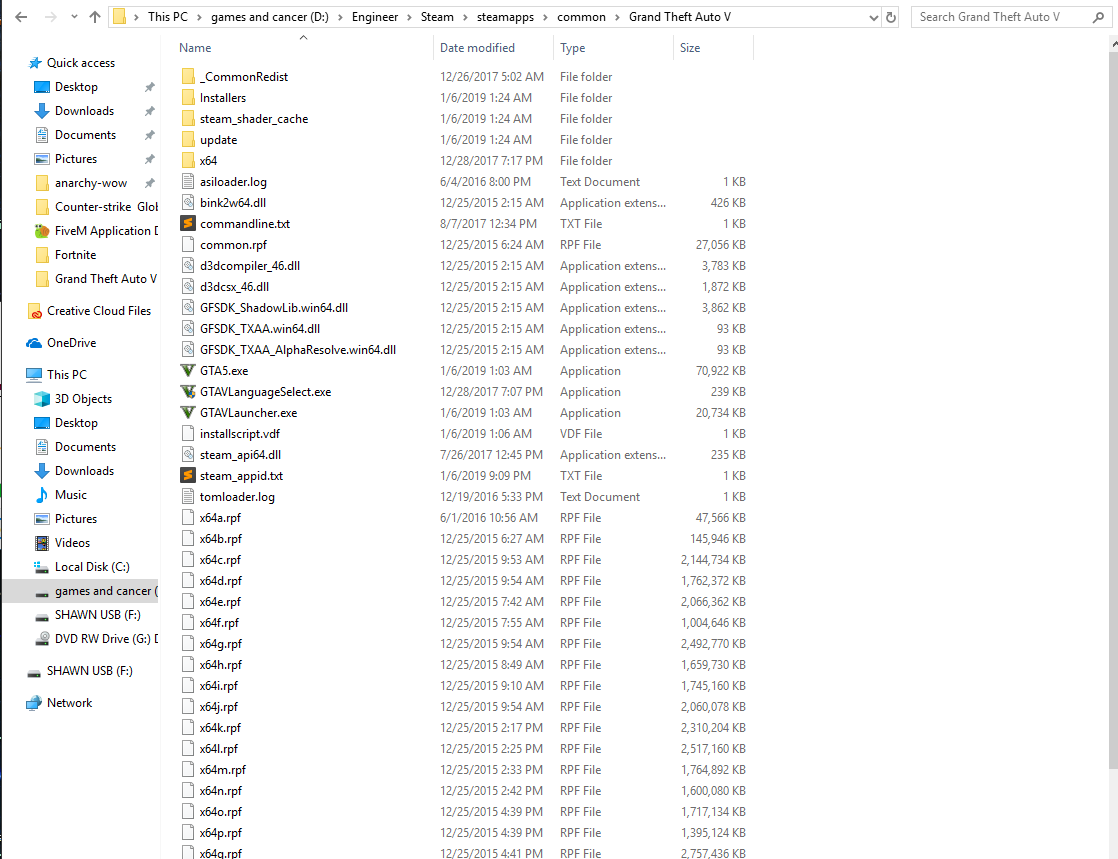
Task: Click common in the breadcrumb path
Action: point(581,17)
